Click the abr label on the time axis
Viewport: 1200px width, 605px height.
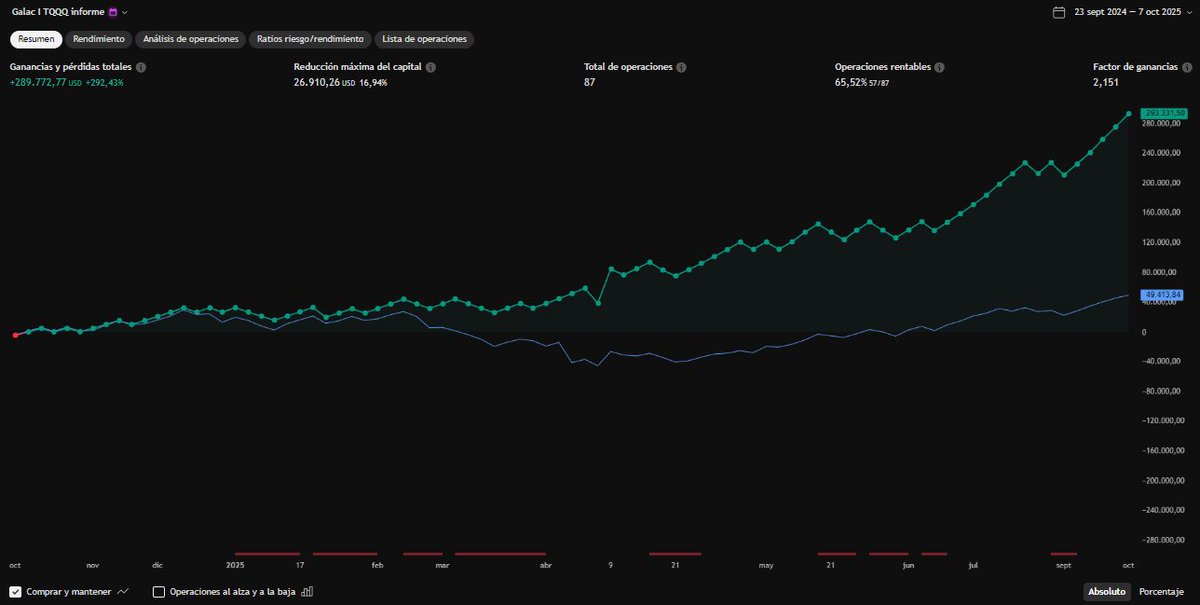point(546,565)
